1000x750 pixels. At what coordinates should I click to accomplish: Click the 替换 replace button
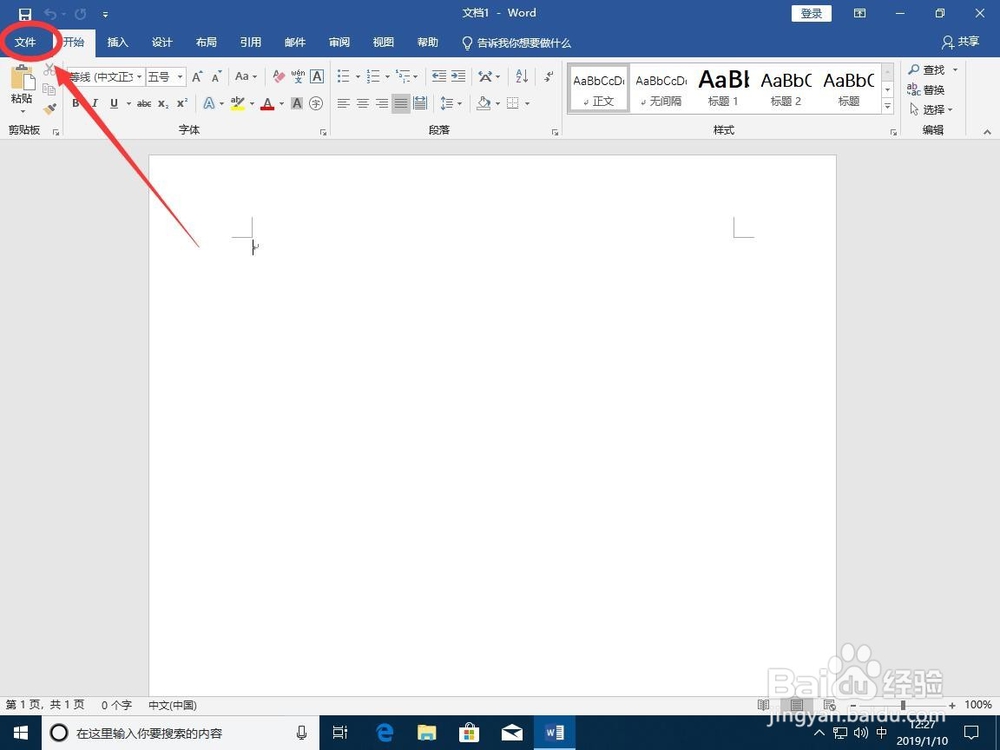click(x=926, y=90)
